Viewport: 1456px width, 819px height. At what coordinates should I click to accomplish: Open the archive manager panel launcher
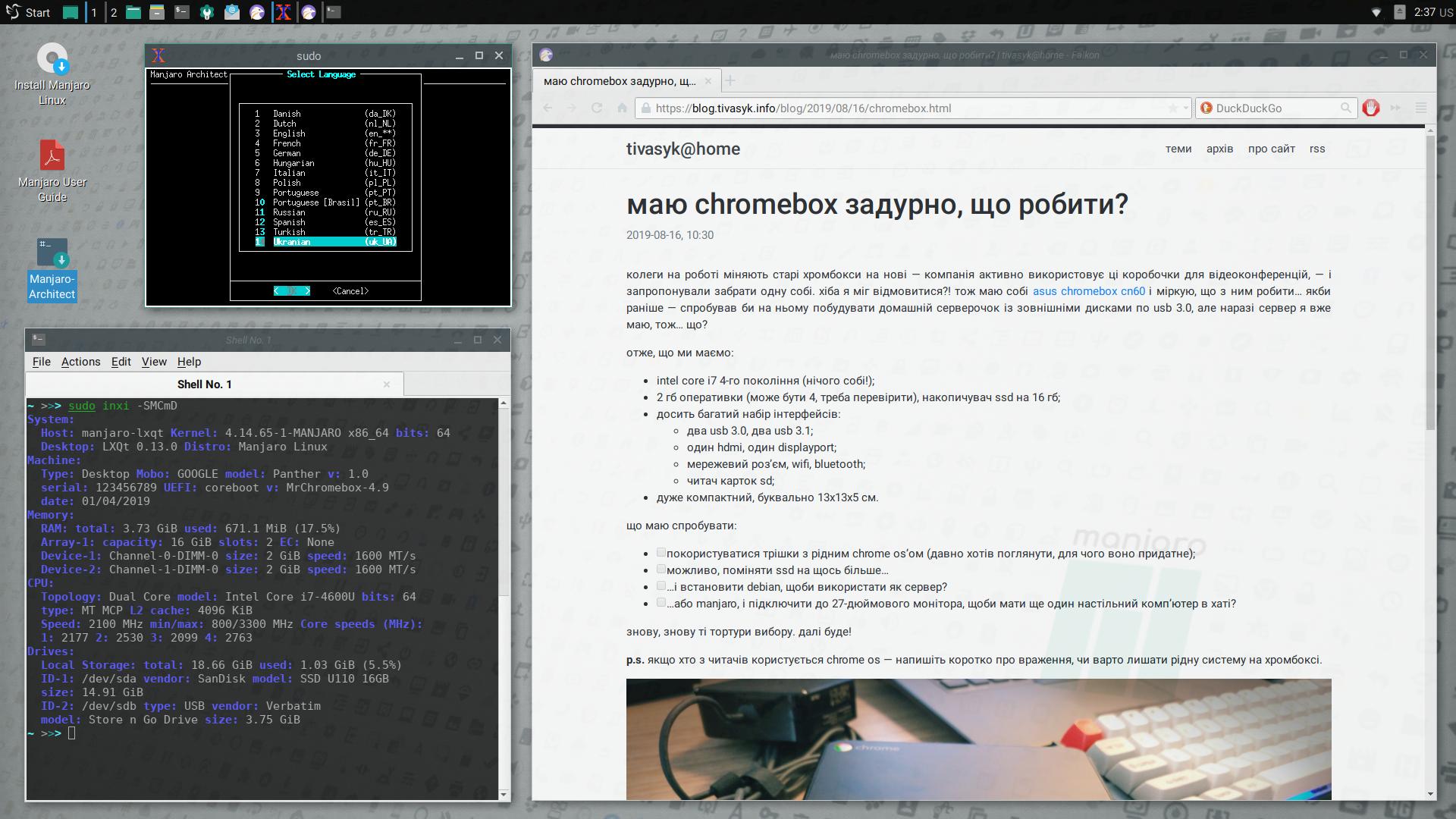tap(157, 12)
